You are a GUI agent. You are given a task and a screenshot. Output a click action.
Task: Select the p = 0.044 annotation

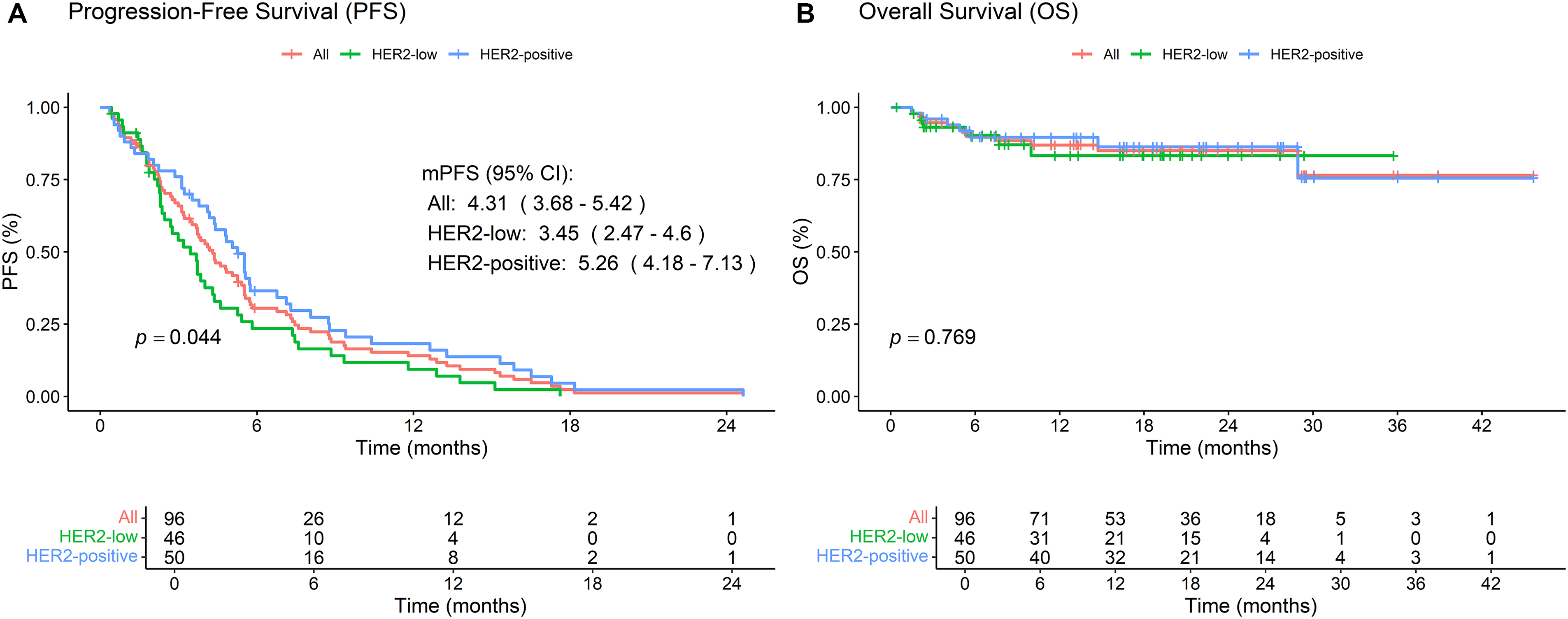click(178, 338)
